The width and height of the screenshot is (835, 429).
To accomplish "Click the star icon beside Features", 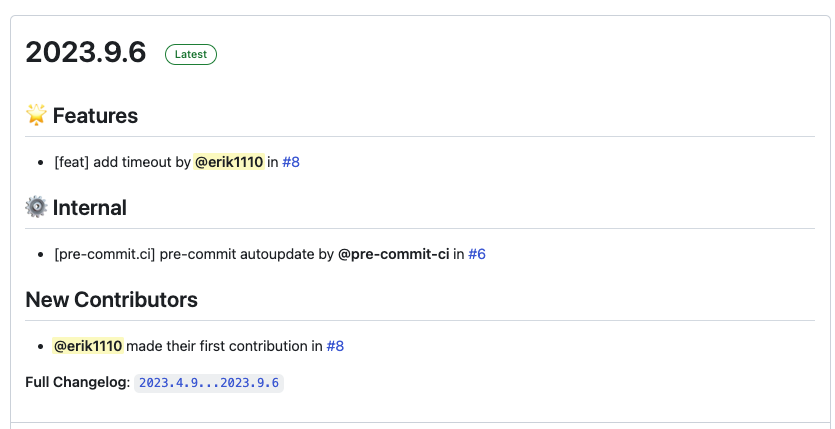I will coord(36,115).
